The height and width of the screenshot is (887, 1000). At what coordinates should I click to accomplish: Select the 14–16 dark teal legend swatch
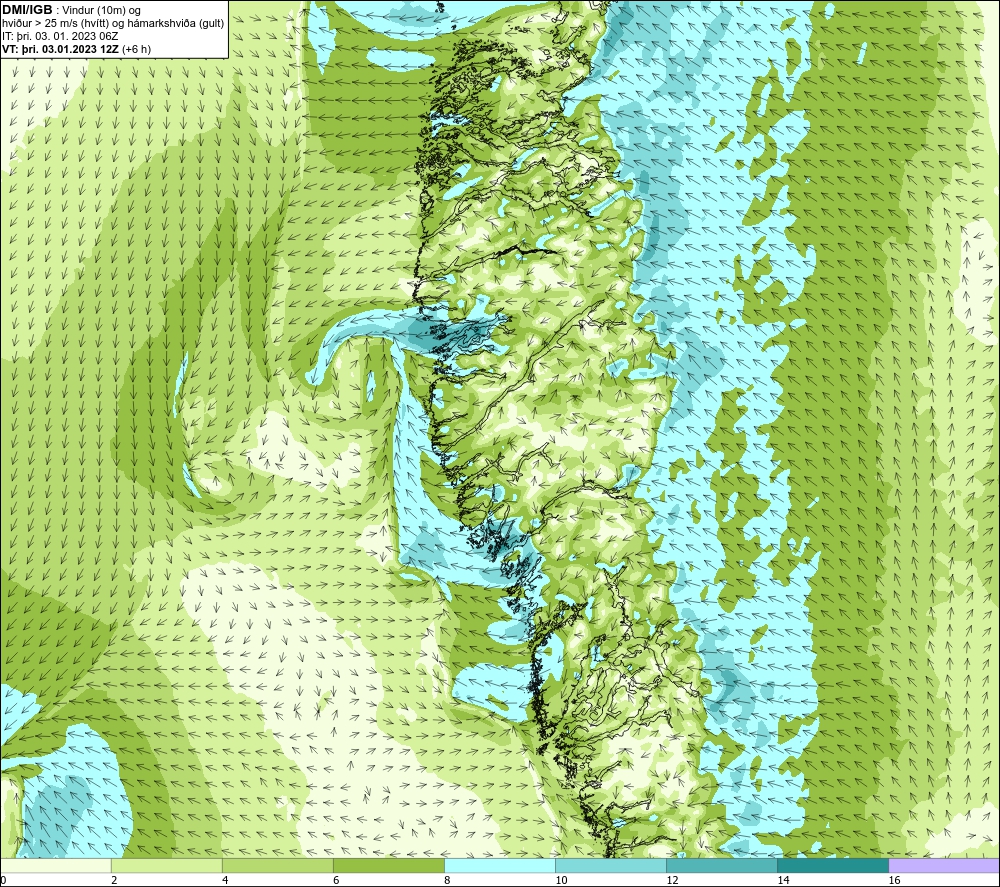(833, 865)
